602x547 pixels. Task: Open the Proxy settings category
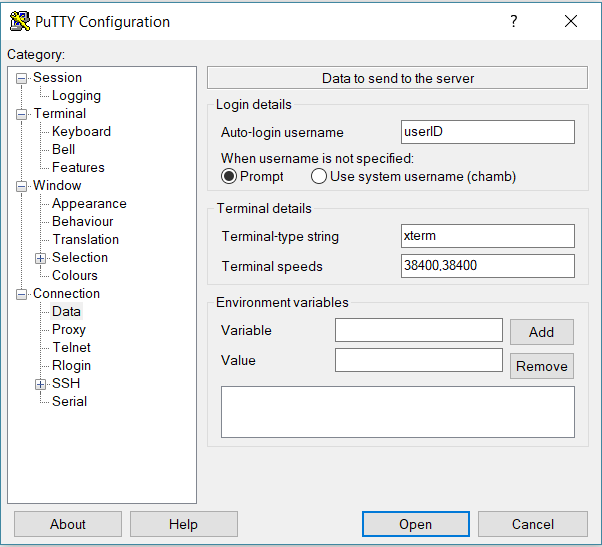(x=69, y=330)
